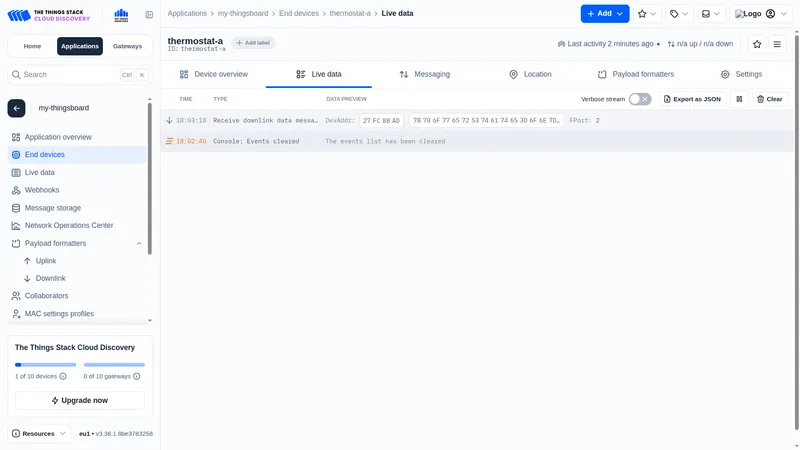Click my-thingsboard breadcrumb link
This screenshot has height=450, width=800.
point(243,13)
